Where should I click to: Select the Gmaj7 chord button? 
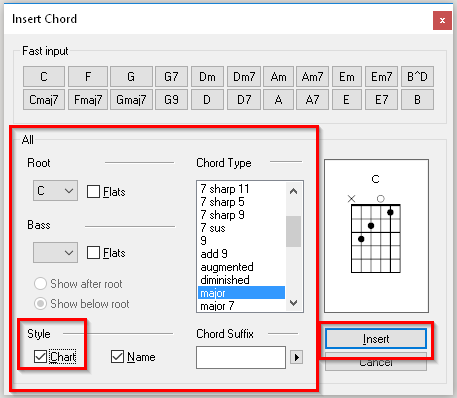(131, 99)
